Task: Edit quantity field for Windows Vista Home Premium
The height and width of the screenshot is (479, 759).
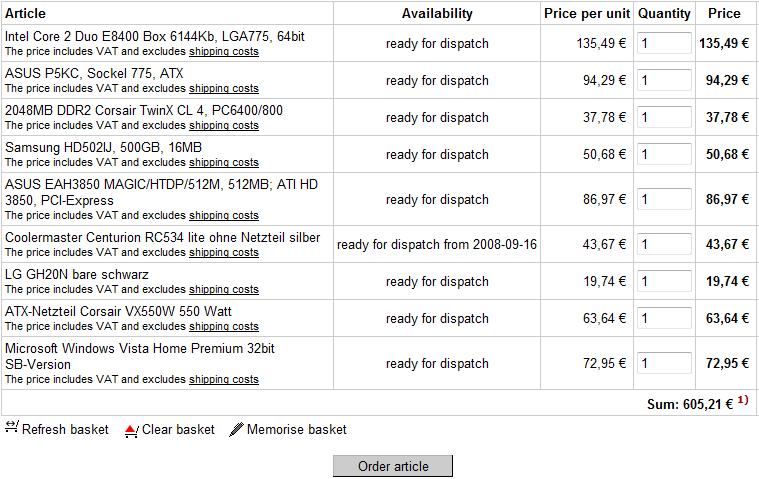Action: (x=664, y=363)
